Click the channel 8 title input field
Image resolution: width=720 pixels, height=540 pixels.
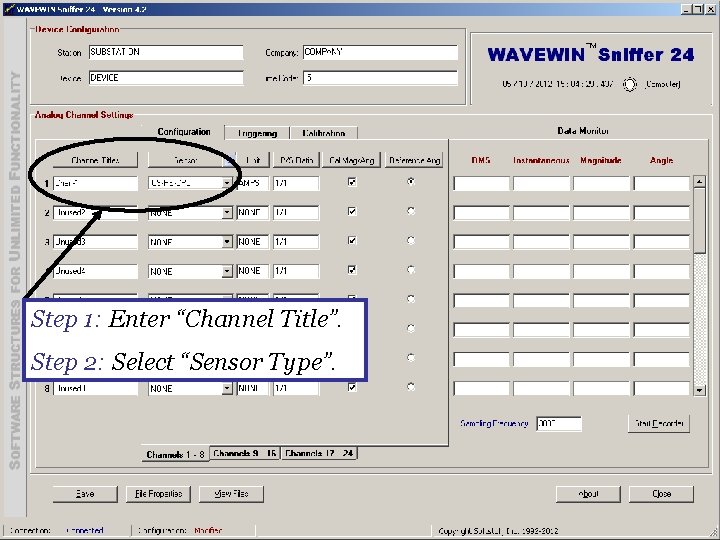(x=95, y=388)
